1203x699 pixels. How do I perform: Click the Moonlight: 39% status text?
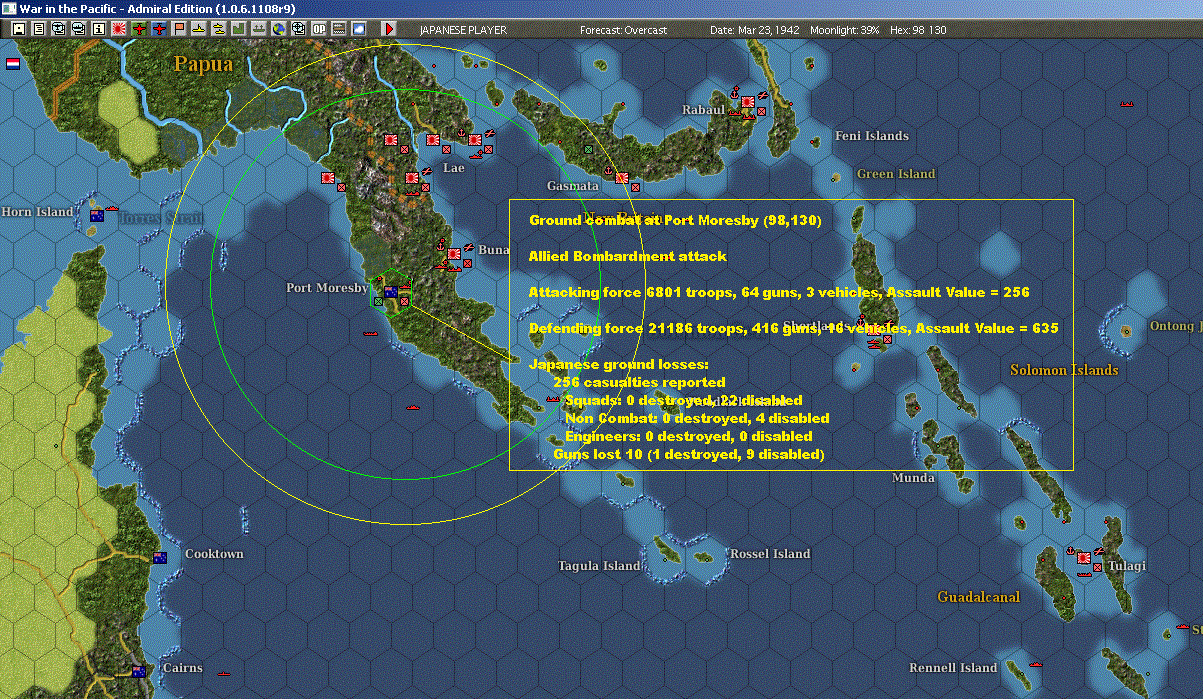pyautogui.click(x=845, y=30)
